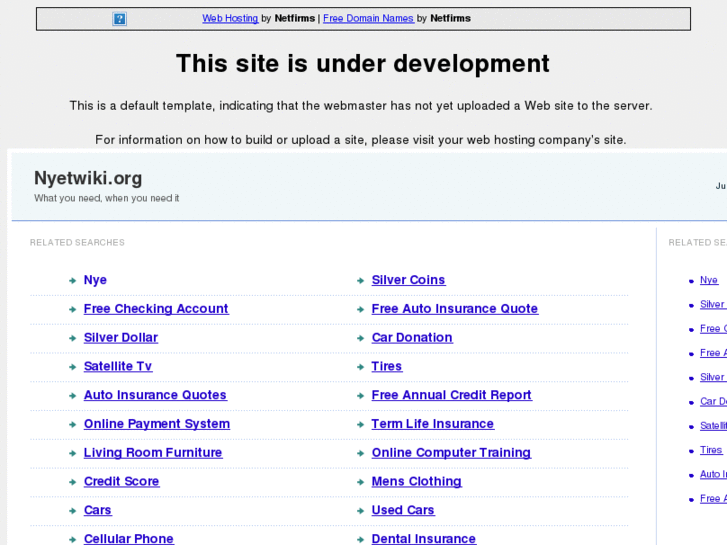Open the Living Room Furniture link
The height and width of the screenshot is (545, 727).
click(153, 453)
